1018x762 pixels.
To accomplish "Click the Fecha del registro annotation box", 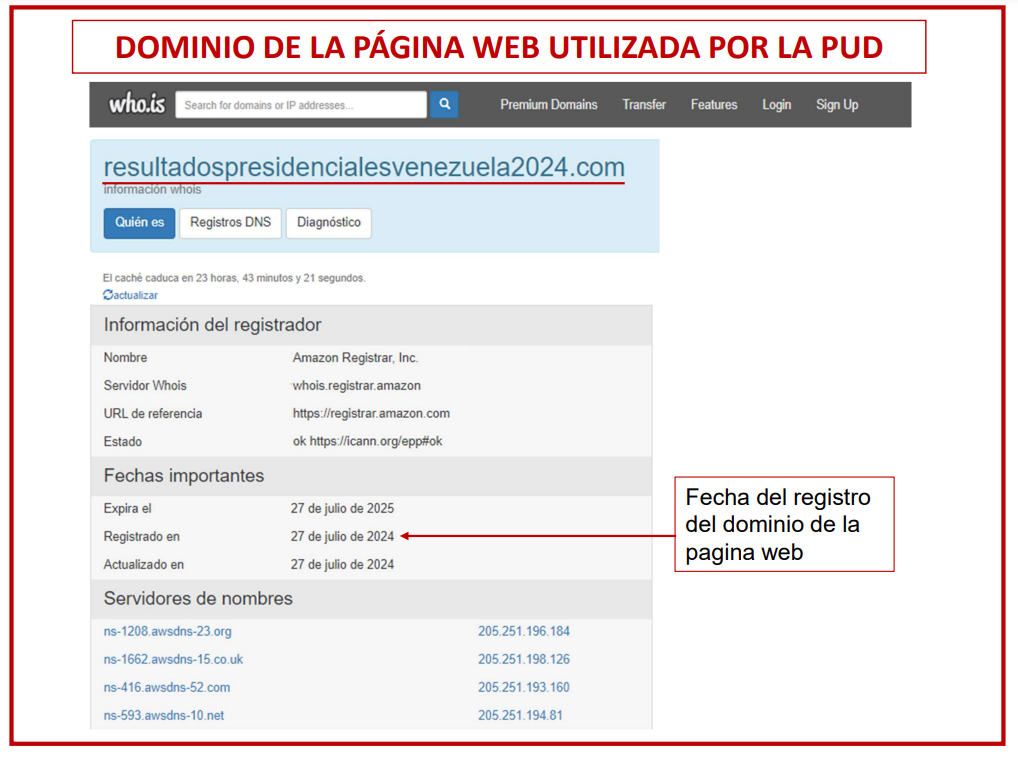I will (x=784, y=524).
